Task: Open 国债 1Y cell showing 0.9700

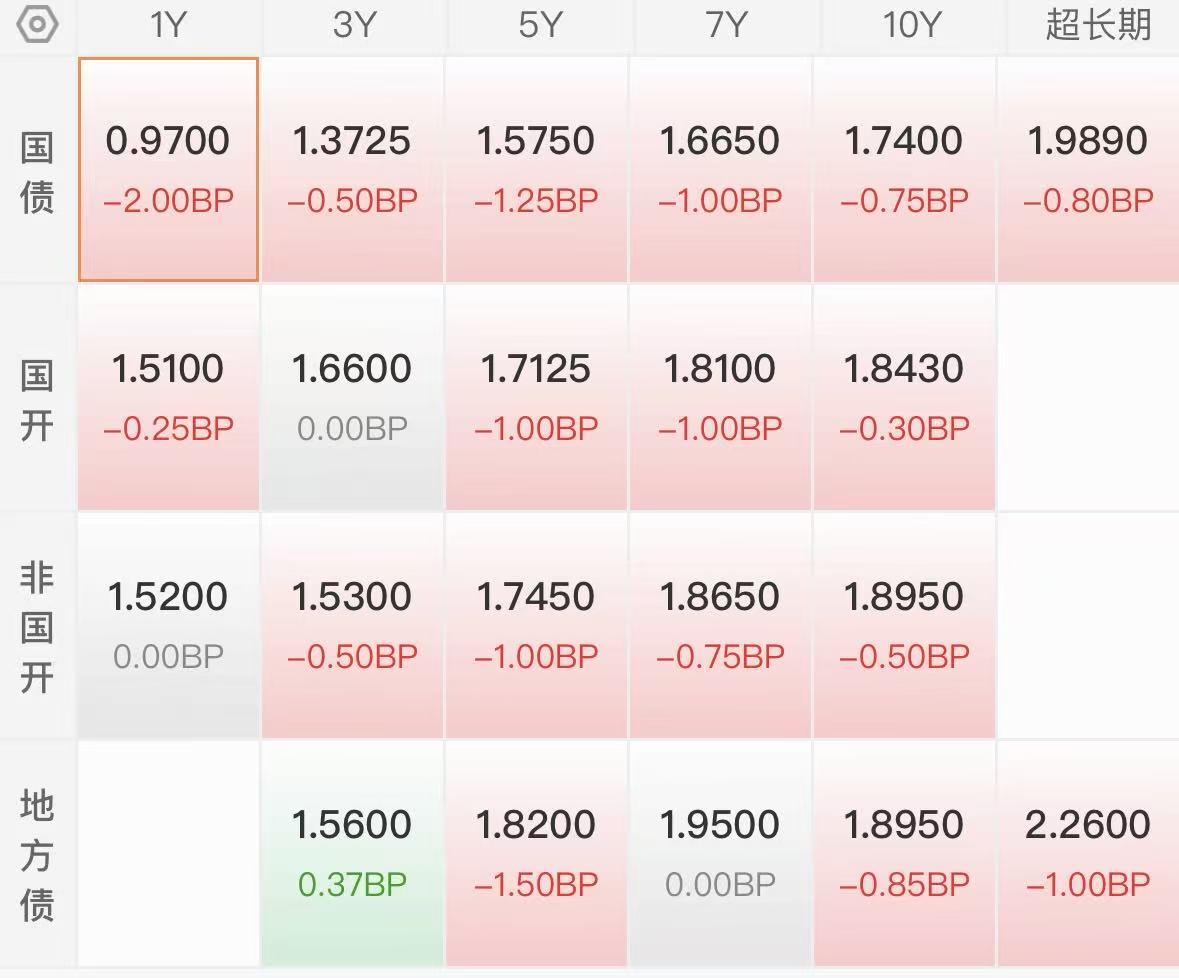Action: point(168,169)
